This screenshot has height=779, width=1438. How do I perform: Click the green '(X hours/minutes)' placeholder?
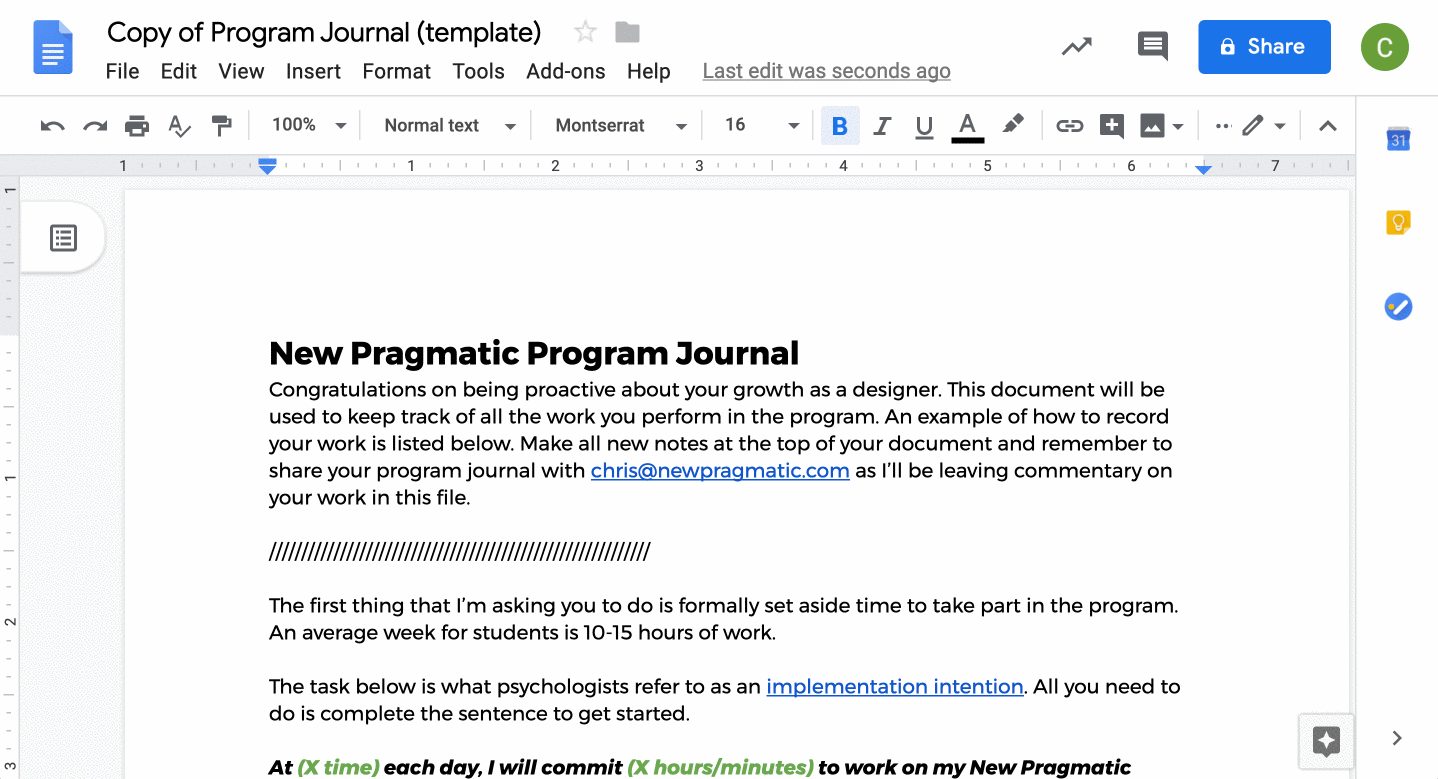[720, 768]
